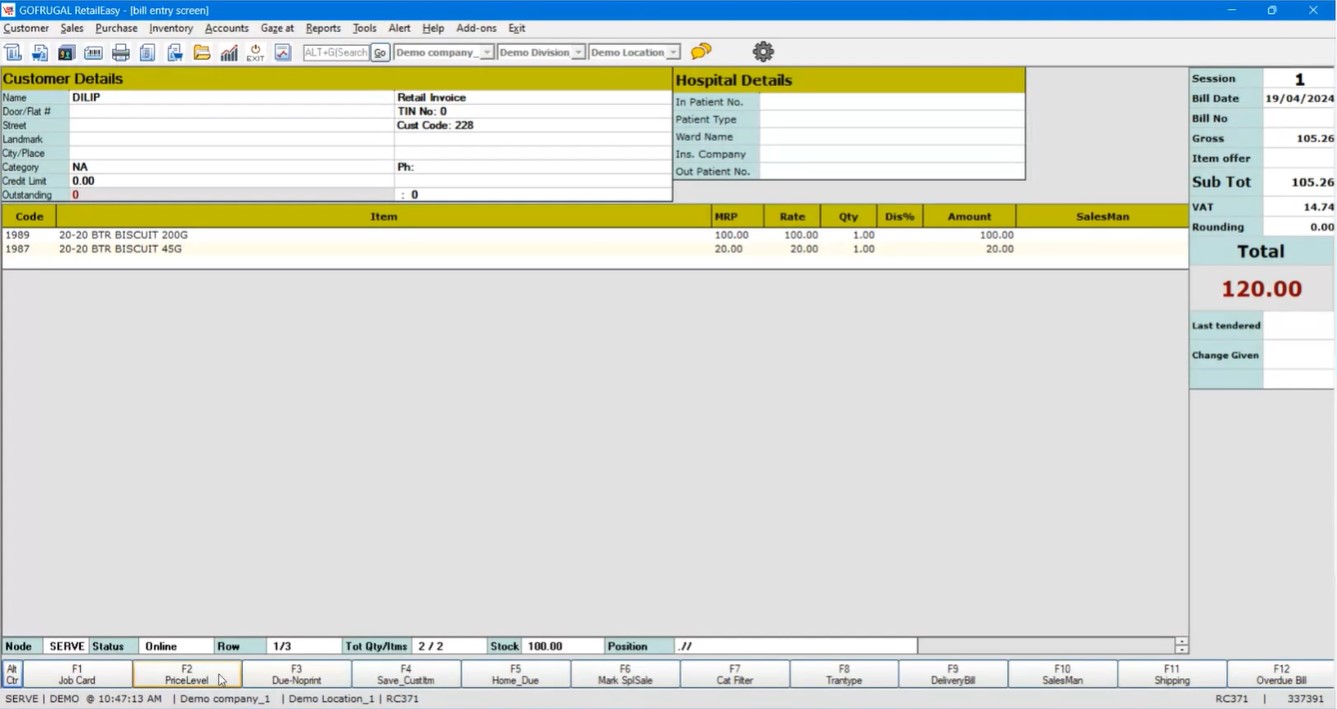Click the In Patient No. field
The height and width of the screenshot is (709, 1337).
click(x=892, y=102)
